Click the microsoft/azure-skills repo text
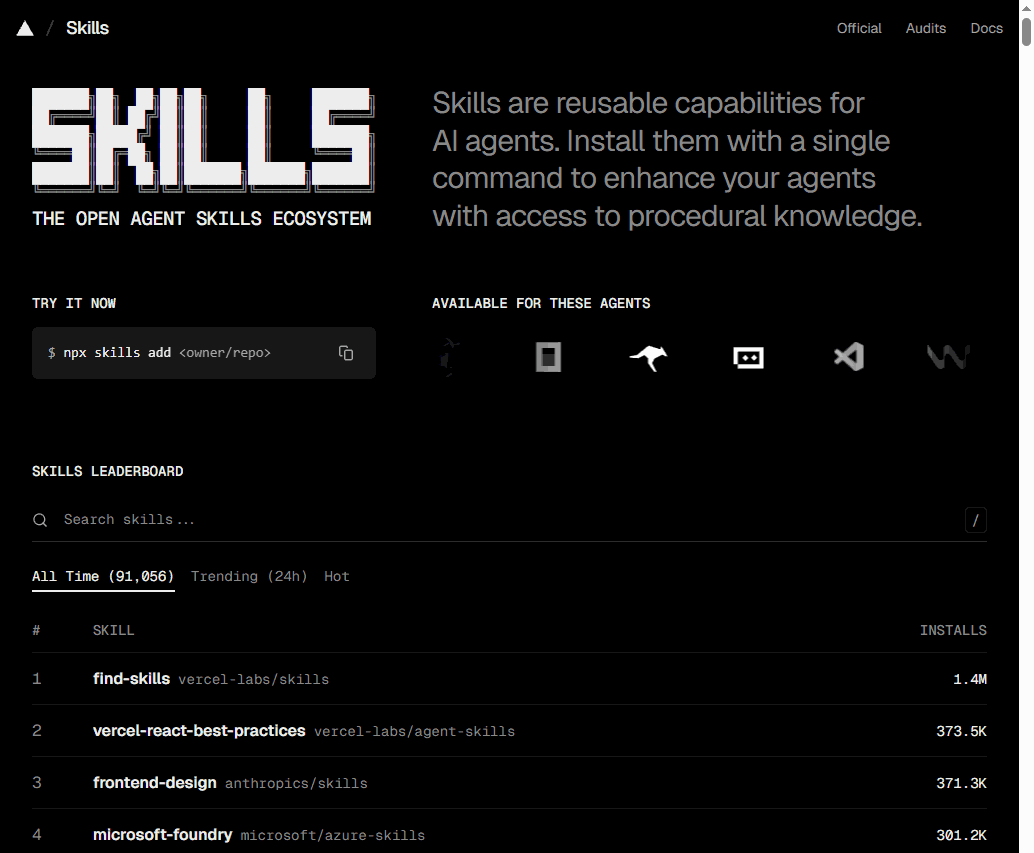 point(332,836)
